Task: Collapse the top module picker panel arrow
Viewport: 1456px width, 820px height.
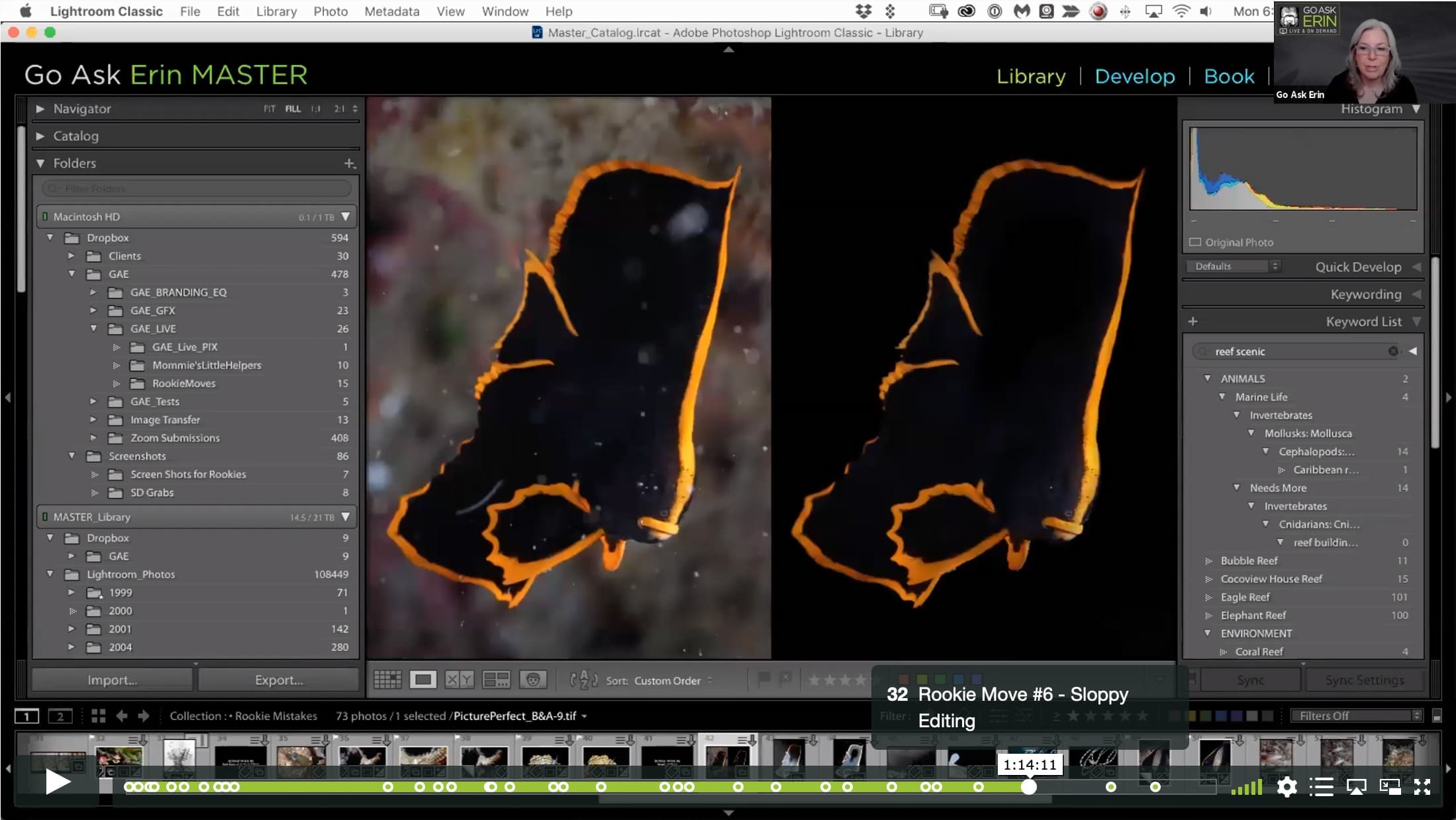Action: [728, 50]
